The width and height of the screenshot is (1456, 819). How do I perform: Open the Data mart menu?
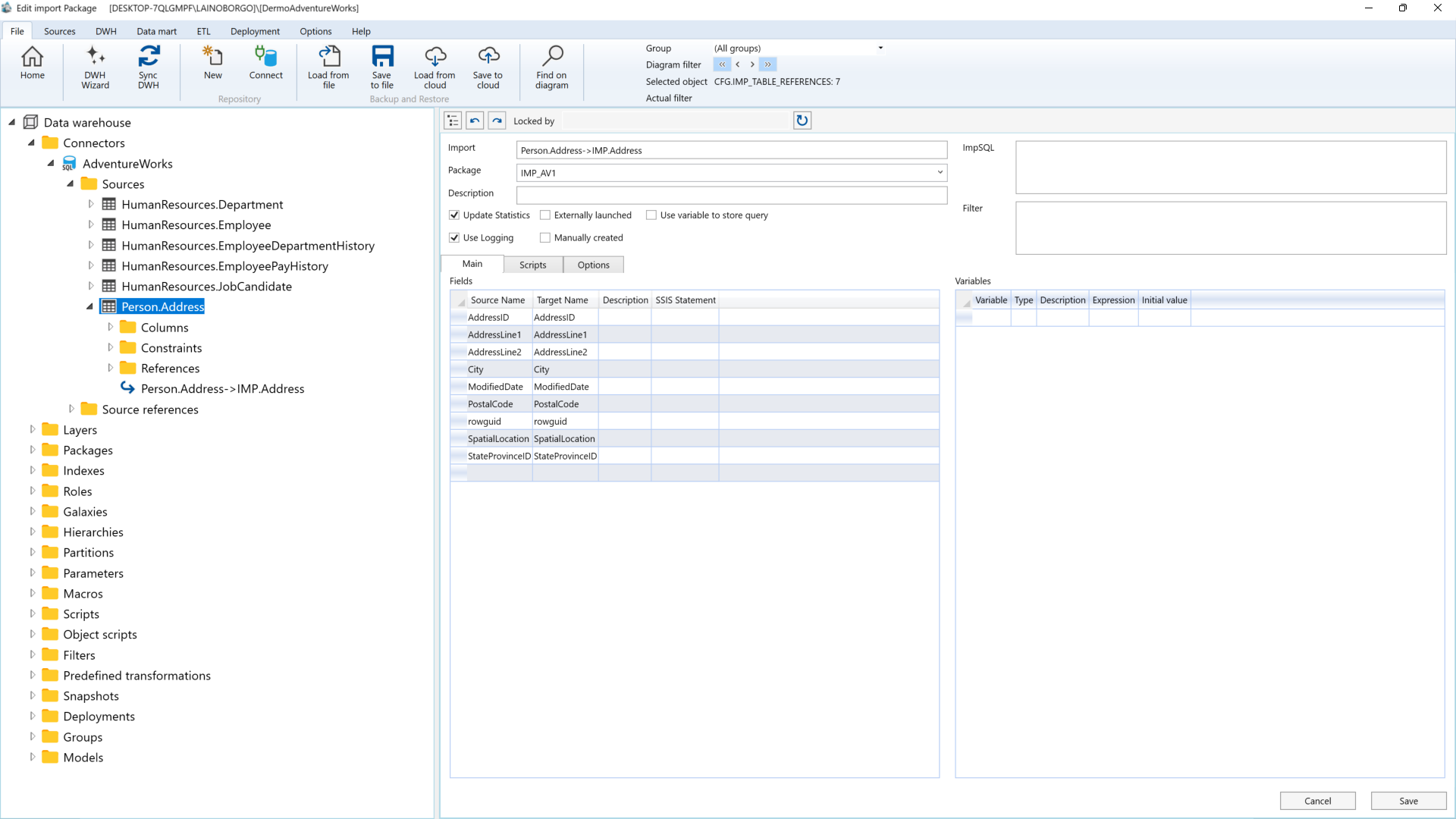[x=156, y=31]
